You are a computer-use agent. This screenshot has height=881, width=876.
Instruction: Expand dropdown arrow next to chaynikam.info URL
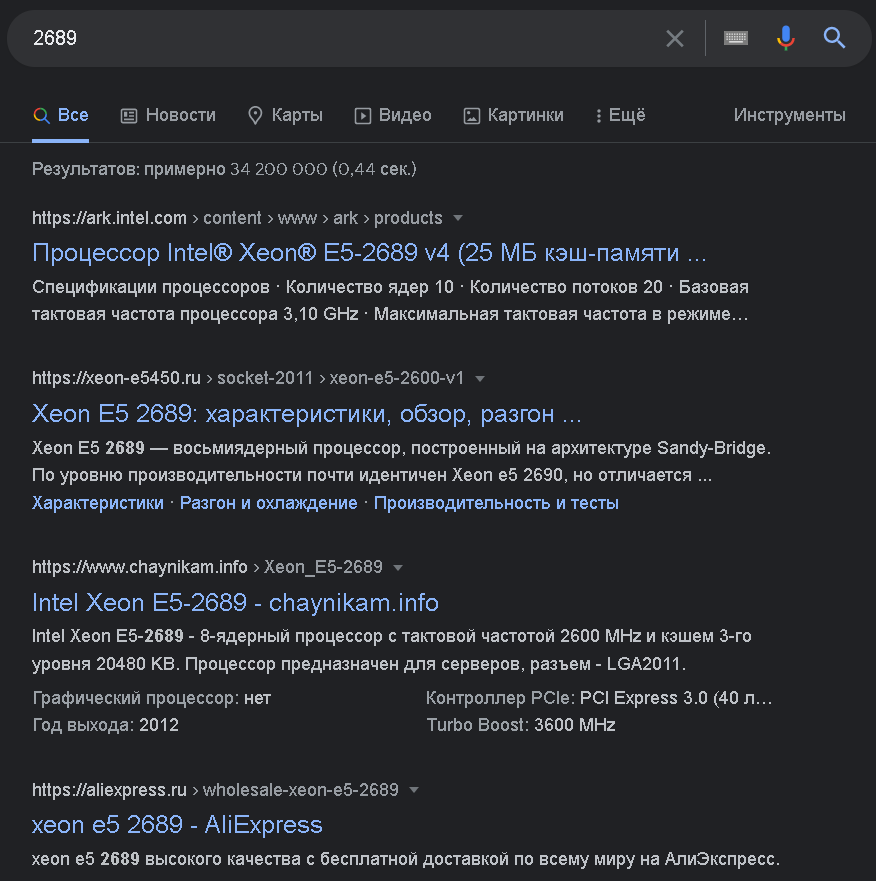(398, 567)
